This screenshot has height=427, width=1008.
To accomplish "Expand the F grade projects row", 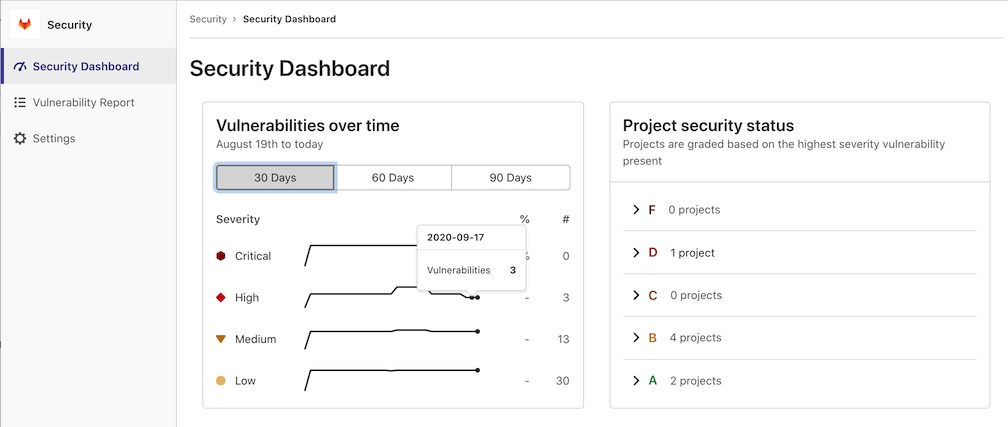I will click(x=636, y=210).
